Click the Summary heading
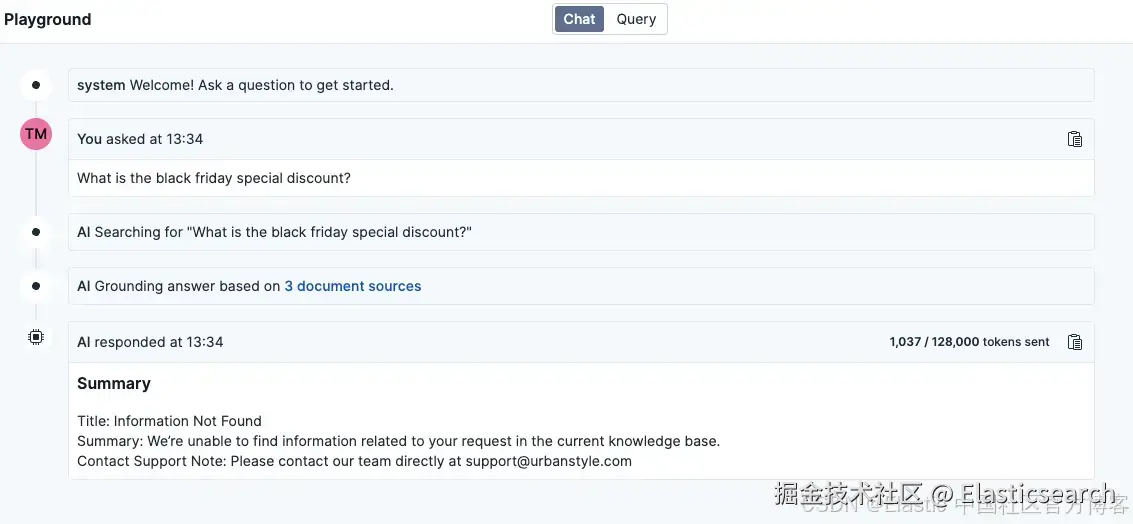 tap(114, 383)
